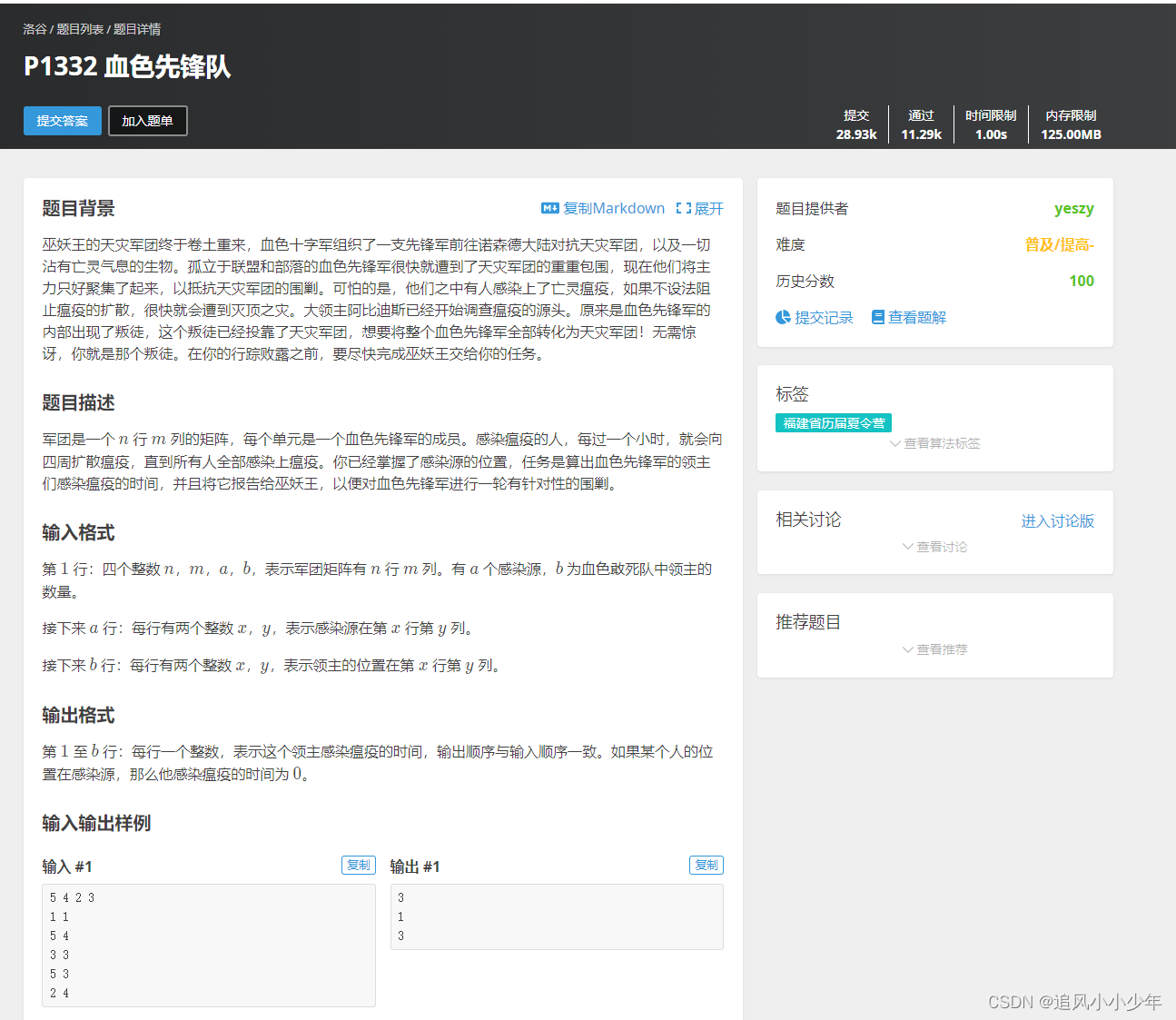
Task: Click the 题目详情 breadcrumb text
Action: point(137,29)
